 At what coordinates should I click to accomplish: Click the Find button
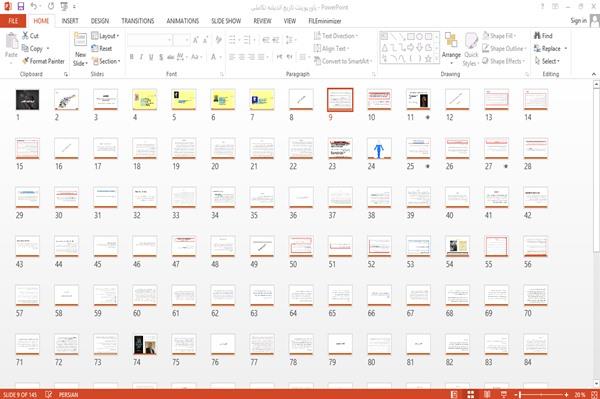coord(543,36)
